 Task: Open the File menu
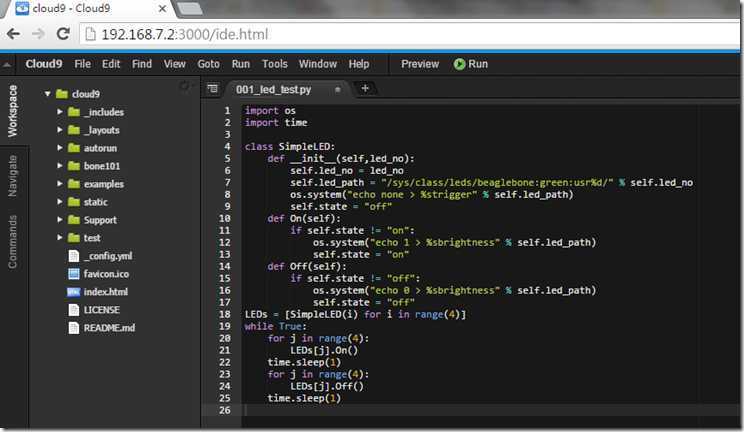point(82,64)
